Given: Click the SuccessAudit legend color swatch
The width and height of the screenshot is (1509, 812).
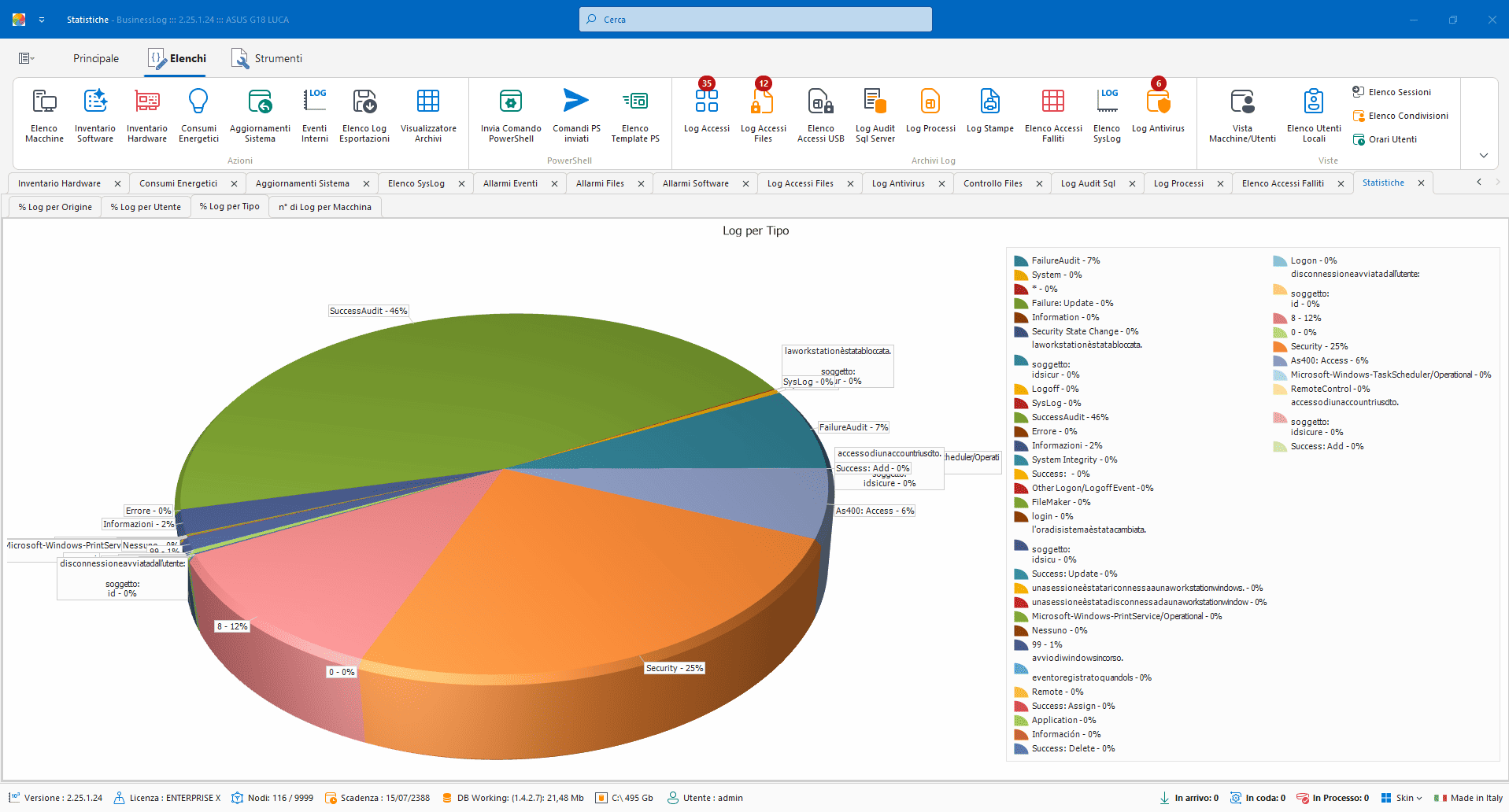Looking at the screenshot, I should pyautogui.click(x=1021, y=417).
